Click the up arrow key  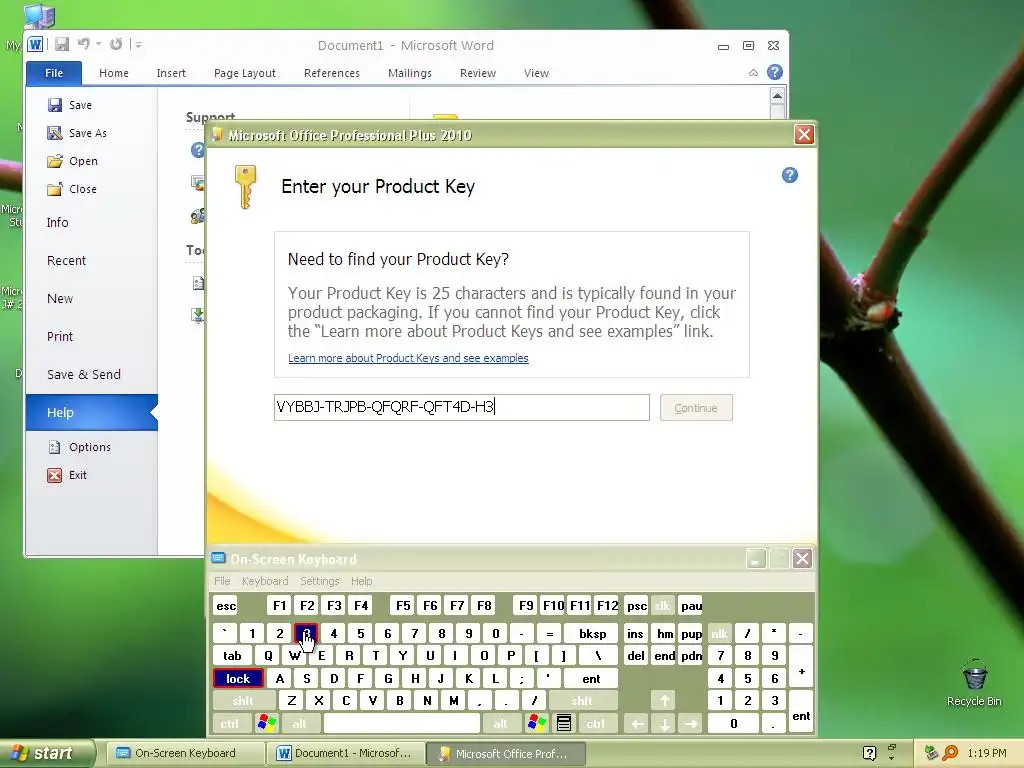click(x=664, y=701)
